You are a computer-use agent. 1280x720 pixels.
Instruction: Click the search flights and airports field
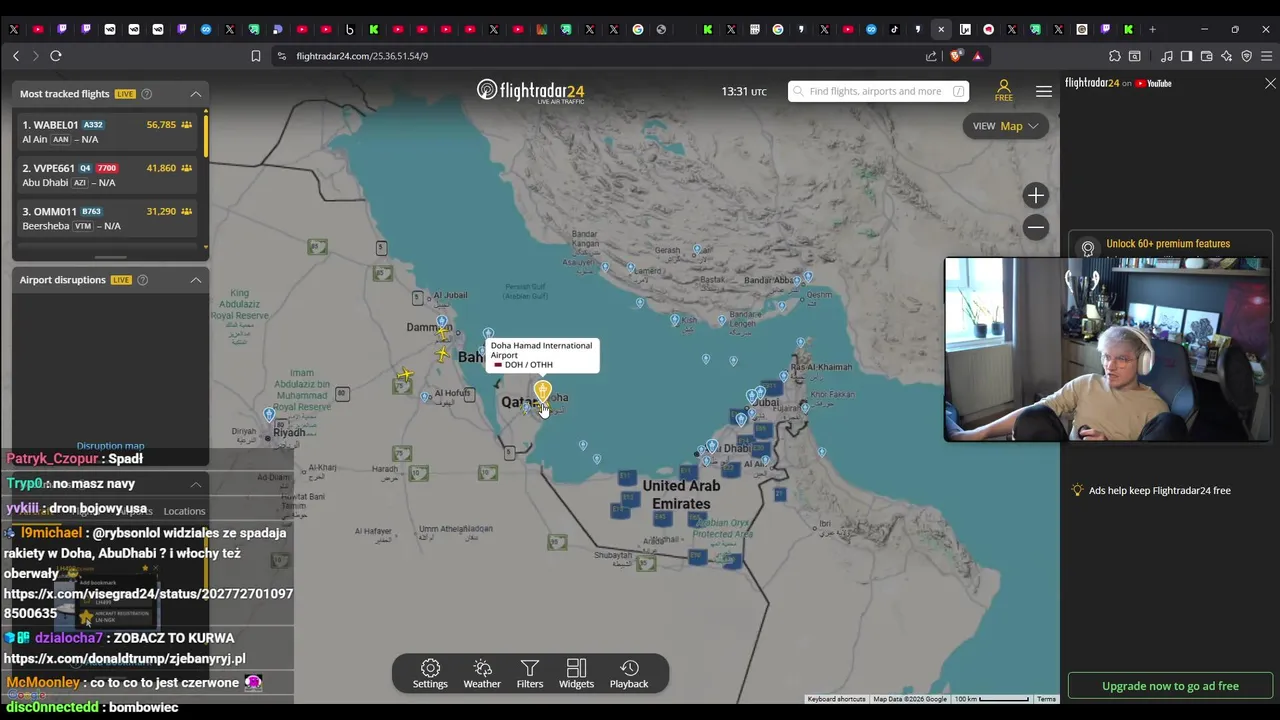879,91
